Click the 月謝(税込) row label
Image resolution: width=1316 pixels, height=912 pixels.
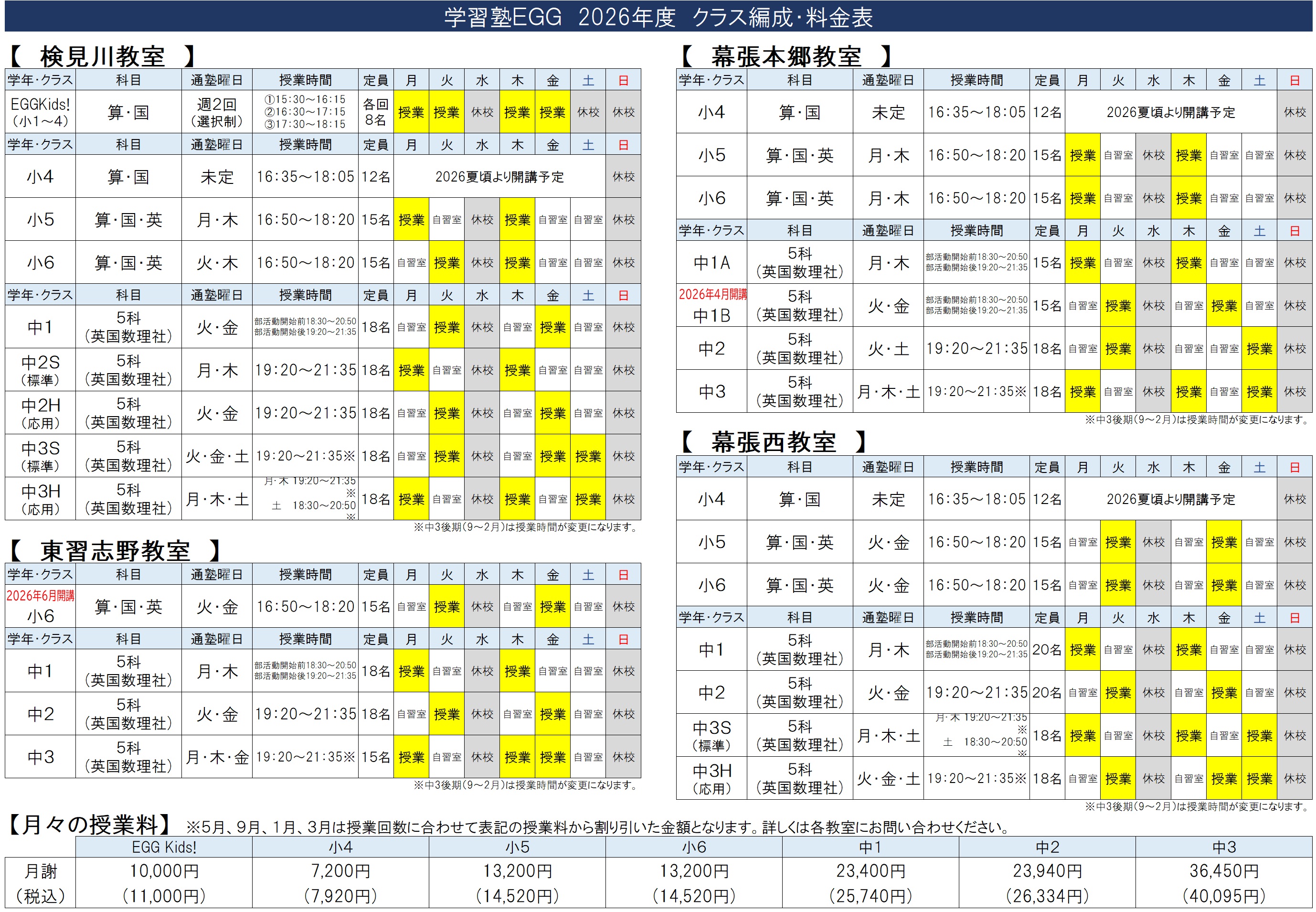[x=40, y=883]
